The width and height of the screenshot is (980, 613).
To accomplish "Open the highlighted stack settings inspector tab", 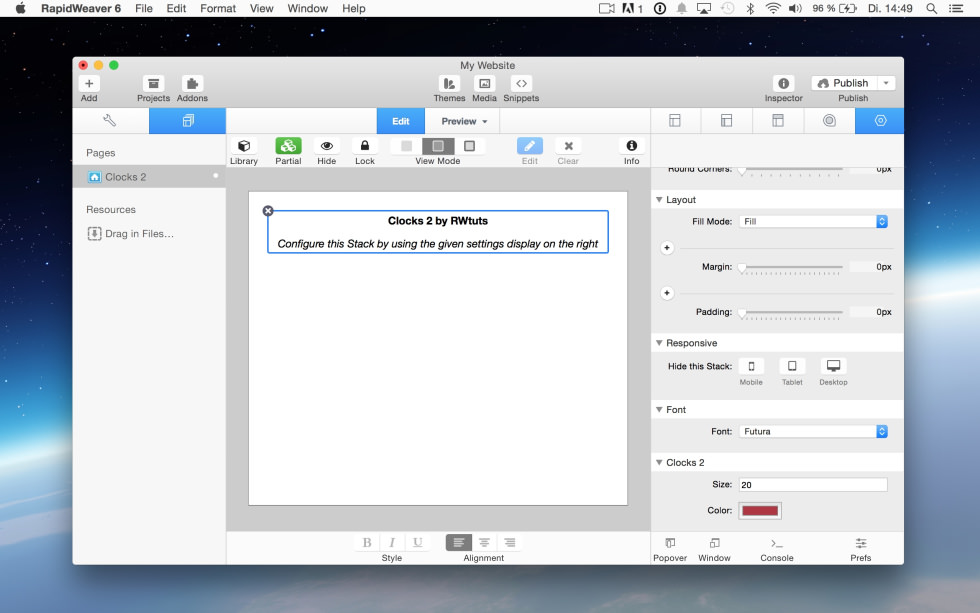I will 880,121.
